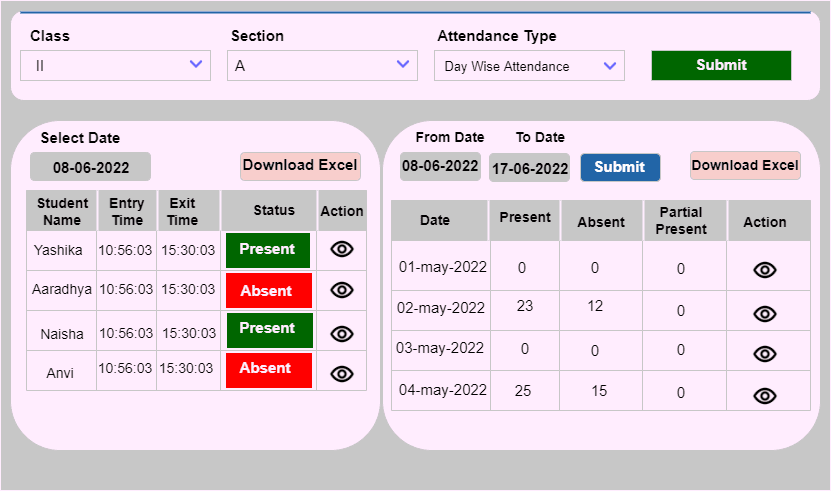Click Yashika's Present status badge
Image resolution: width=831 pixels, height=491 pixels.
click(x=268, y=250)
